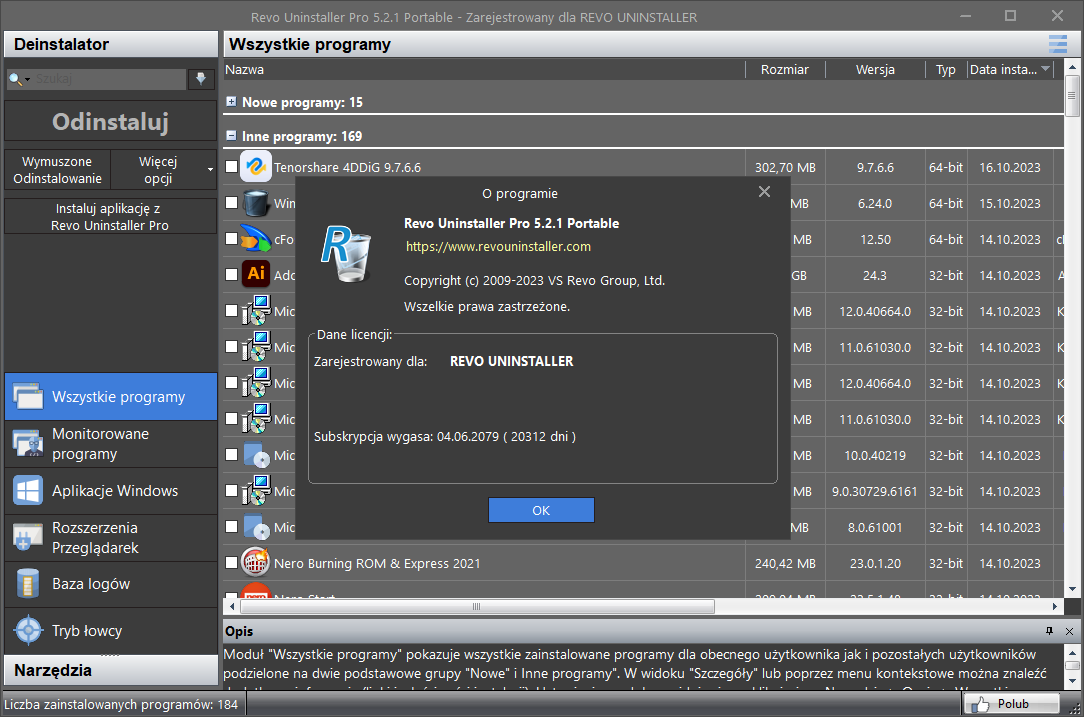Pin the Opis panel
The height and width of the screenshot is (717, 1084).
point(1049,631)
